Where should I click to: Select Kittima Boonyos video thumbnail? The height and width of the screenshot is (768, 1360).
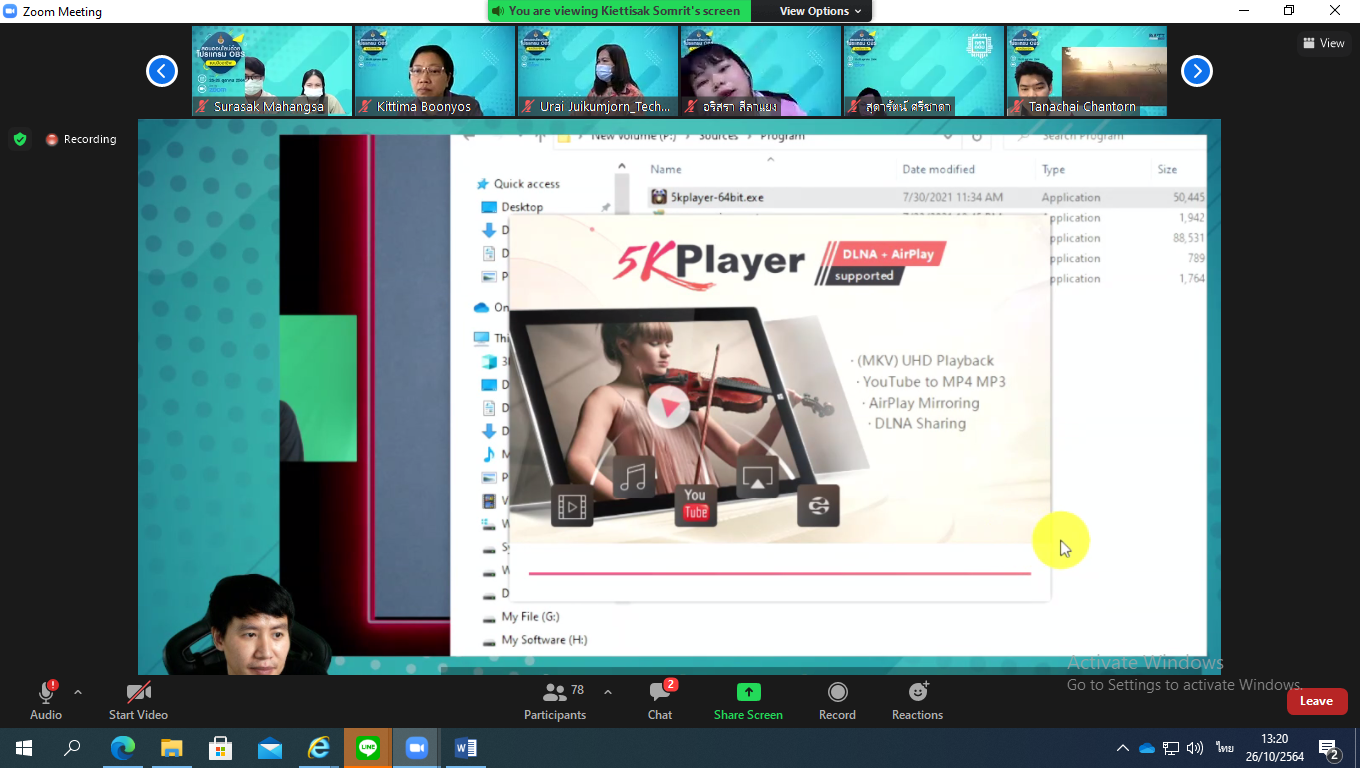pyautogui.click(x=435, y=71)
